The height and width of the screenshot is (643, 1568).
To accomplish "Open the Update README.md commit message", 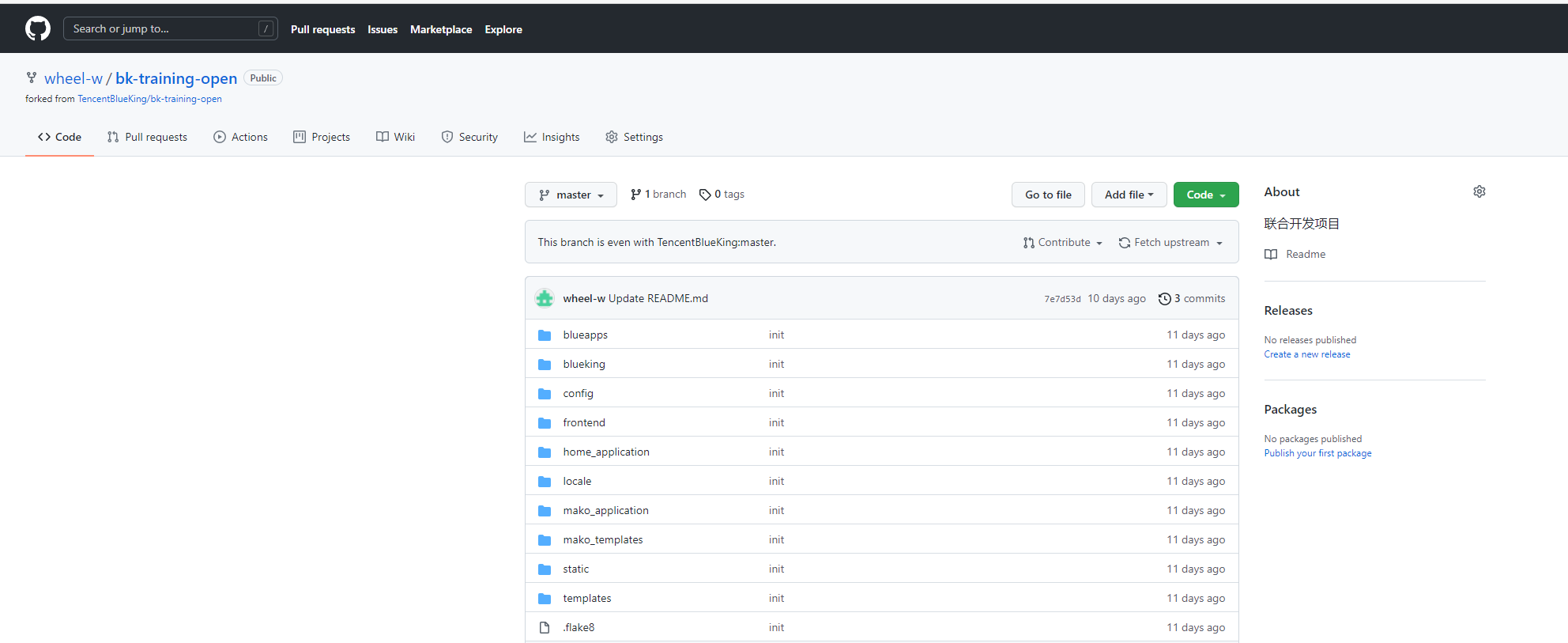I will tap(658, 298).
